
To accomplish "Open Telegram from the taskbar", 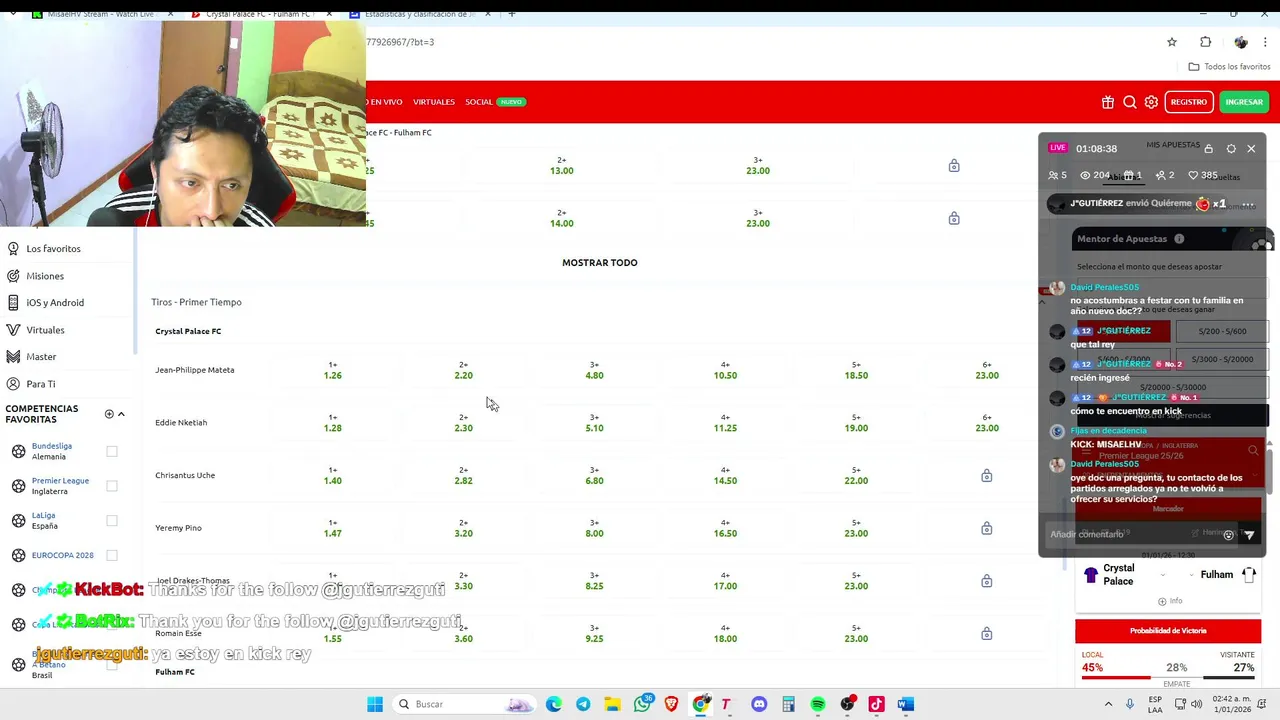I will click(583, 704).
